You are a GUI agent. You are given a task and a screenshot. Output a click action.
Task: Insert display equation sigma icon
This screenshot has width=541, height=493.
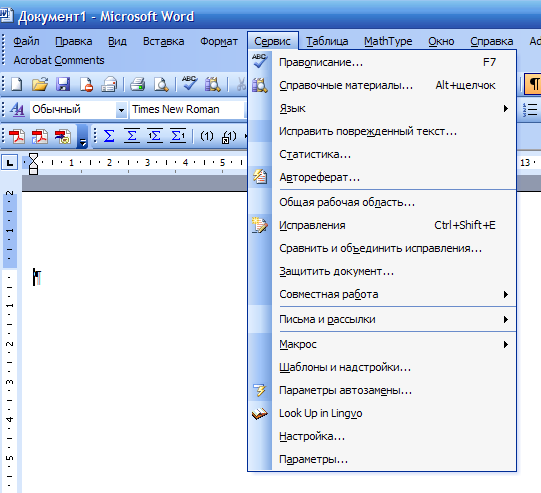[x=132, y=136]
